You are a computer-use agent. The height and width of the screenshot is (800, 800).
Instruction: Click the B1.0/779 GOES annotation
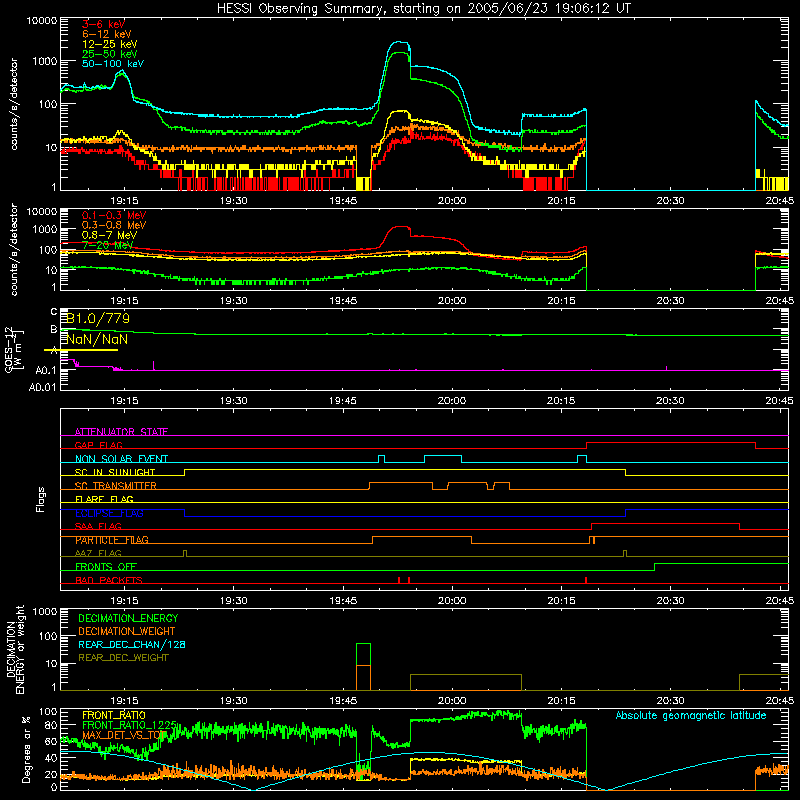point(98,319)
